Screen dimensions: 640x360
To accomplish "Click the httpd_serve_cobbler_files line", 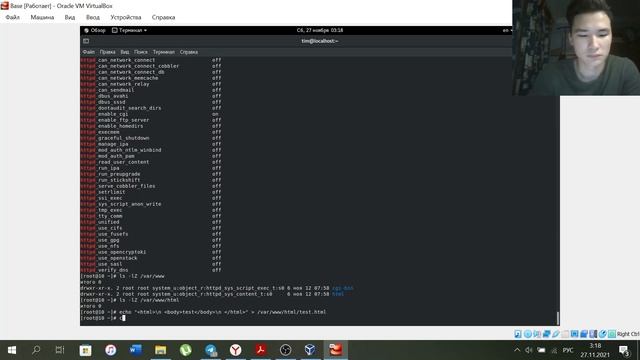I will (151, 186).
